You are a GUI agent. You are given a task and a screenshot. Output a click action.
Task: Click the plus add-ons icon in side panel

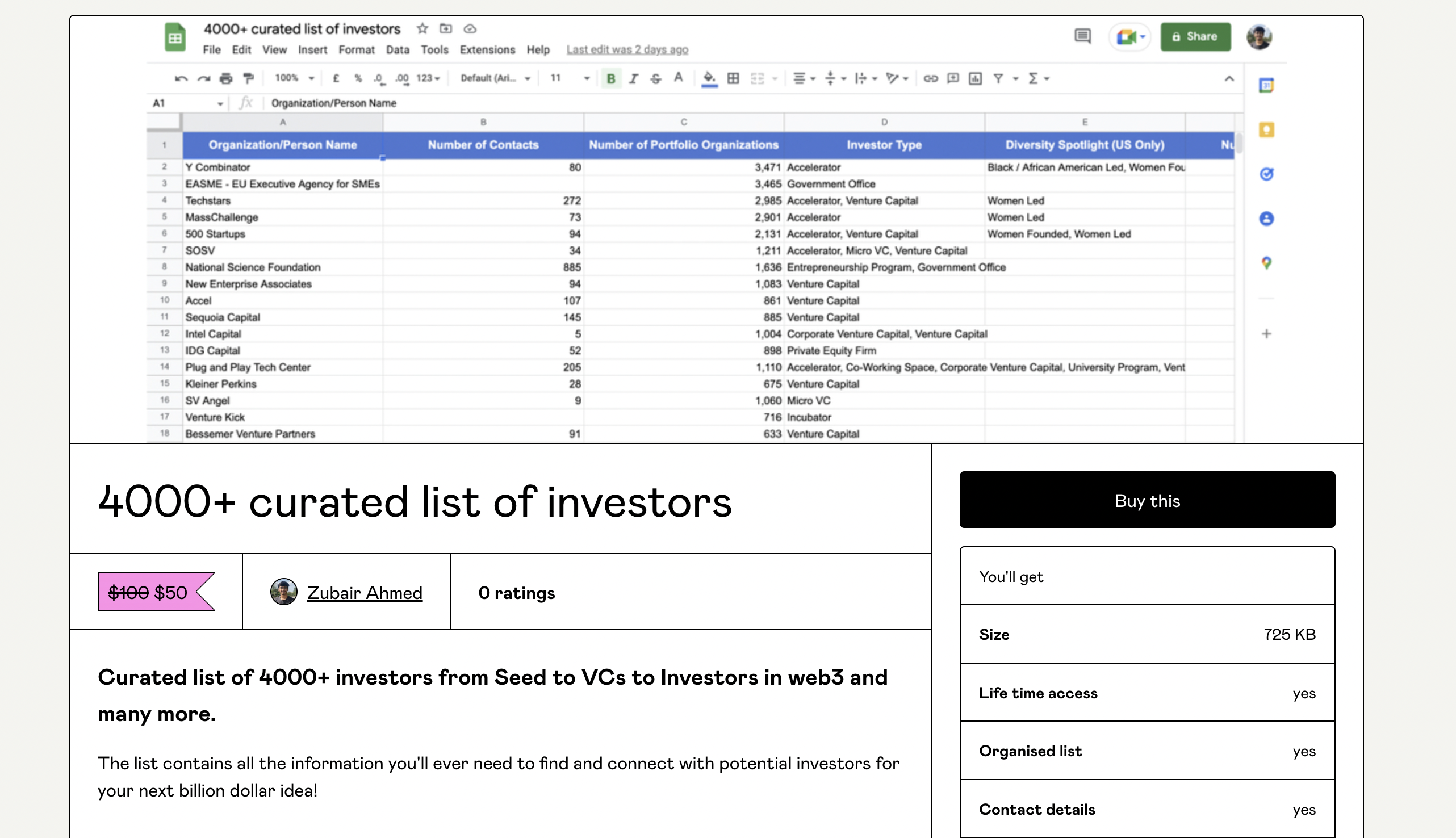(x=1266, y=334)
